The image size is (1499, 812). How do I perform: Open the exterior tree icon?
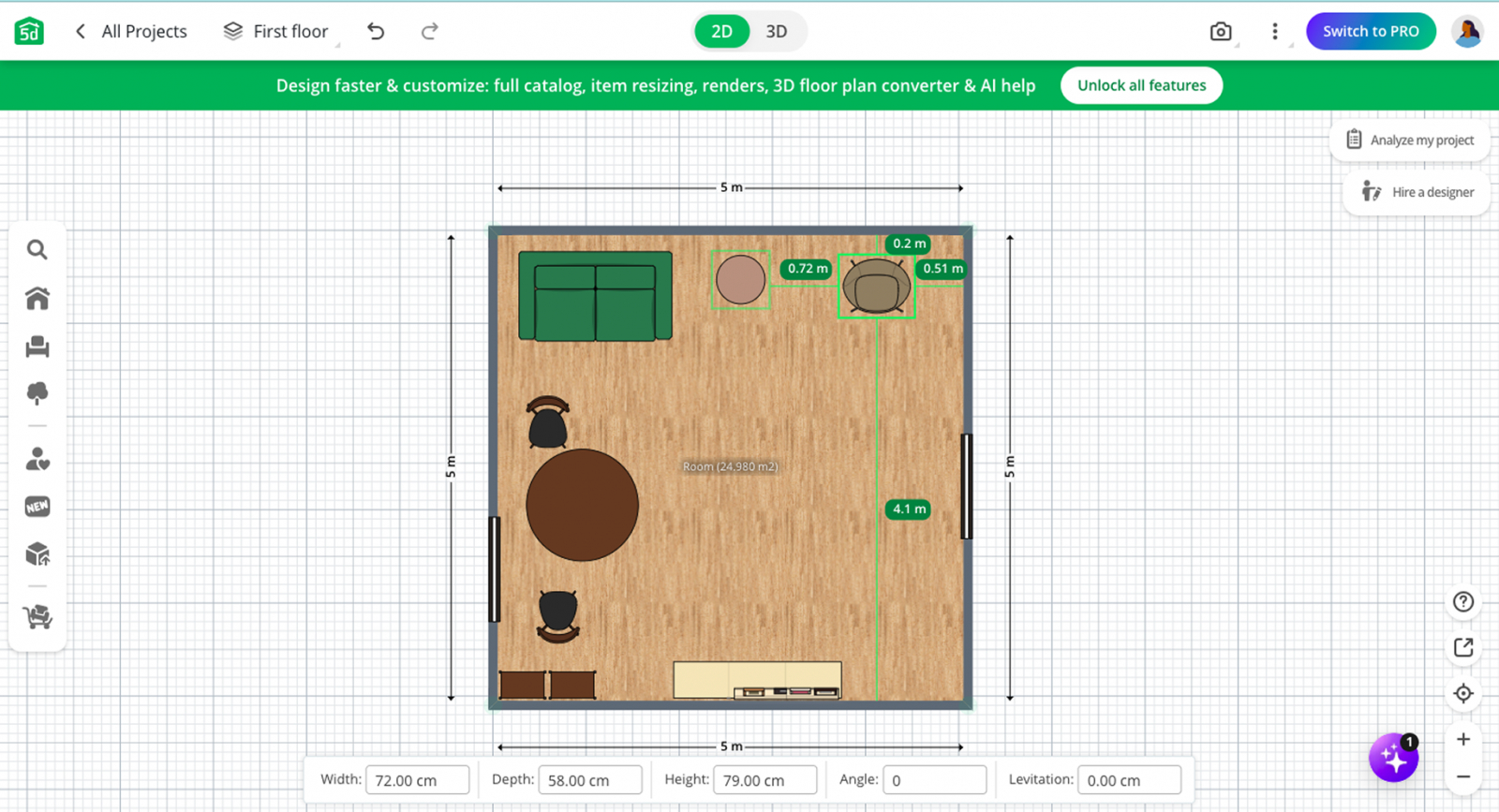(x=37, y=393)
